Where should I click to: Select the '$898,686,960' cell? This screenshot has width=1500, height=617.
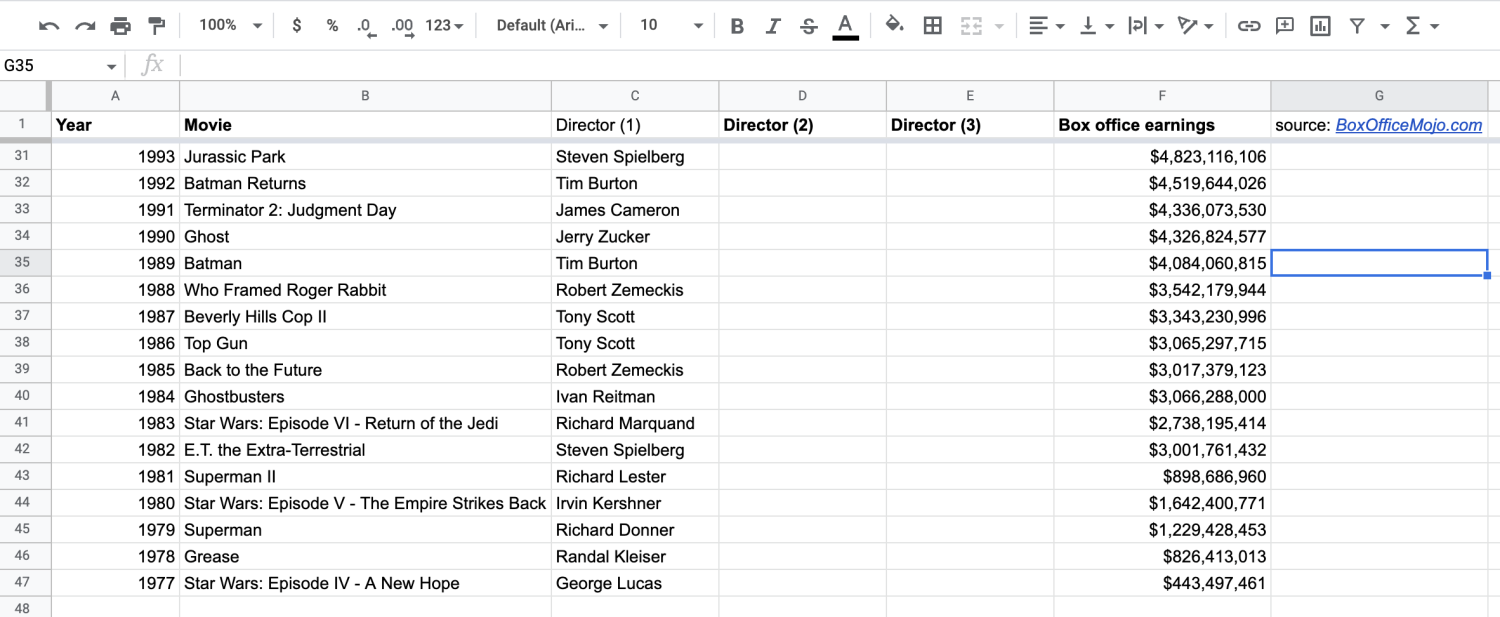[x=1162, y=477]
